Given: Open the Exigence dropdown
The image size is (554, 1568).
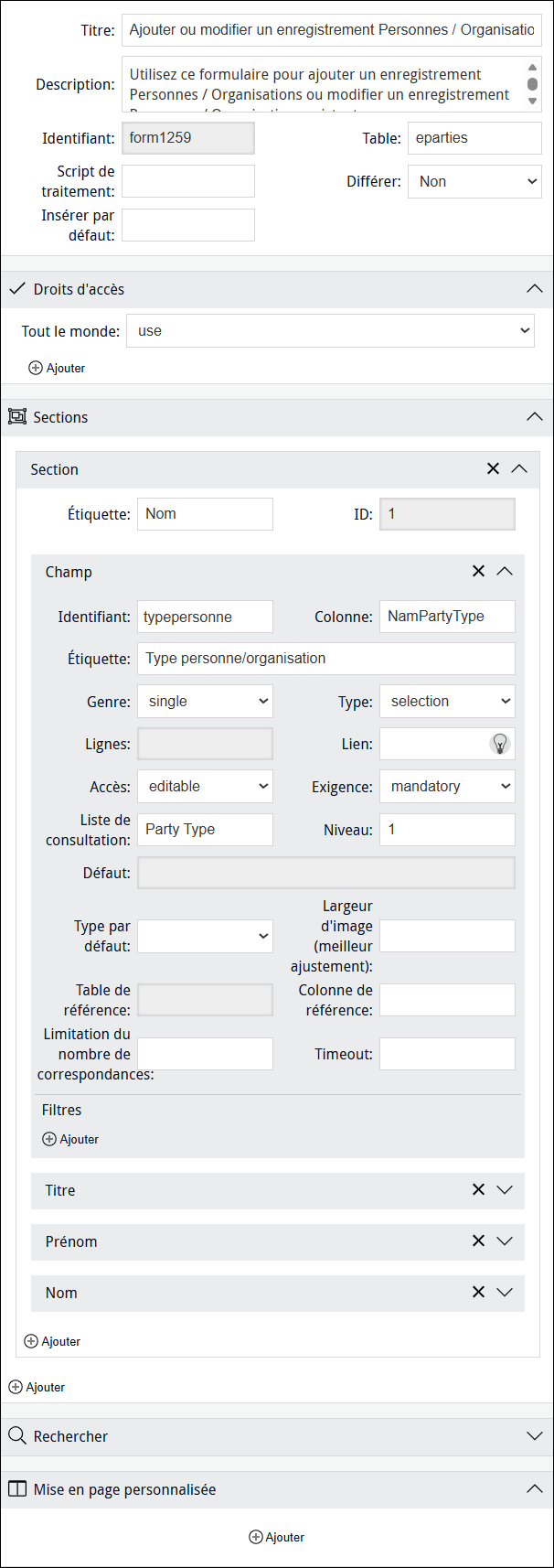Looking at the screenshot, I should (447, 787).
